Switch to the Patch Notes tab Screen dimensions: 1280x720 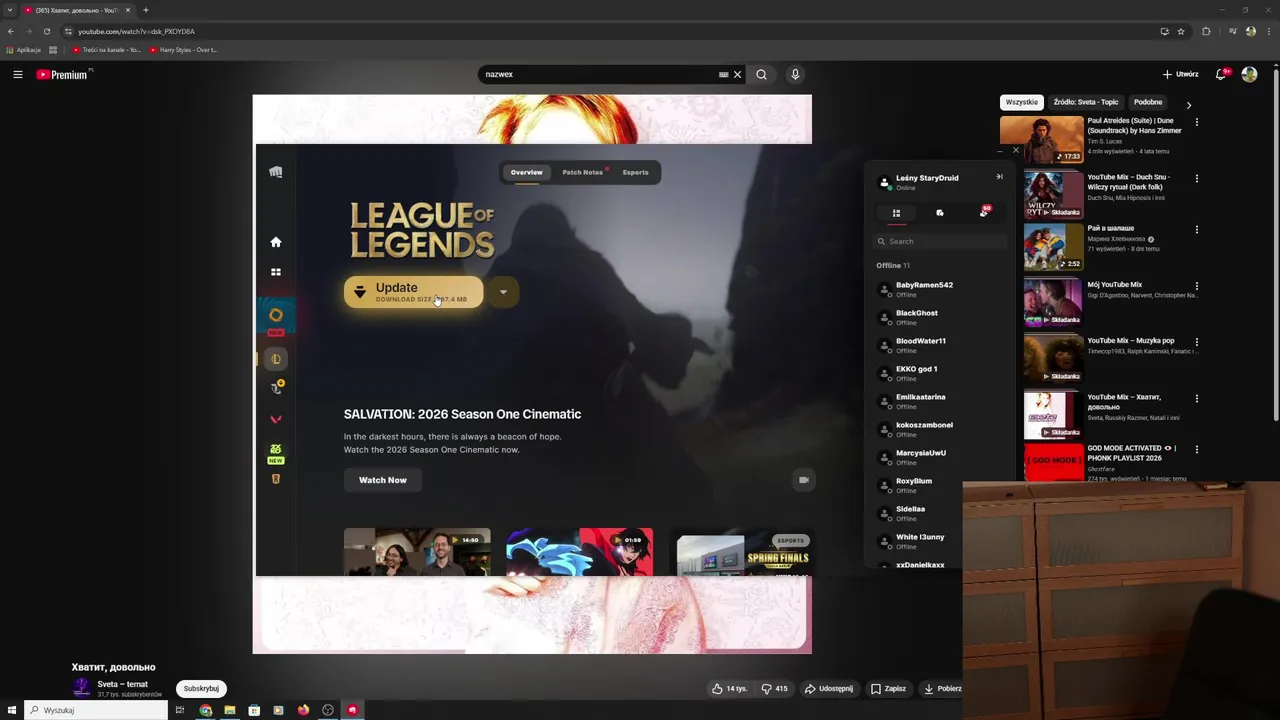(582, 172)
